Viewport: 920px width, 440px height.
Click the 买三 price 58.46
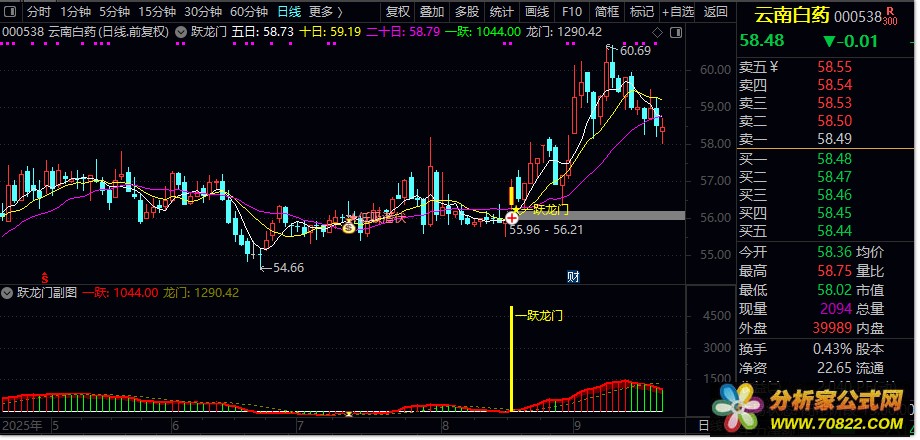coord(834,195)
